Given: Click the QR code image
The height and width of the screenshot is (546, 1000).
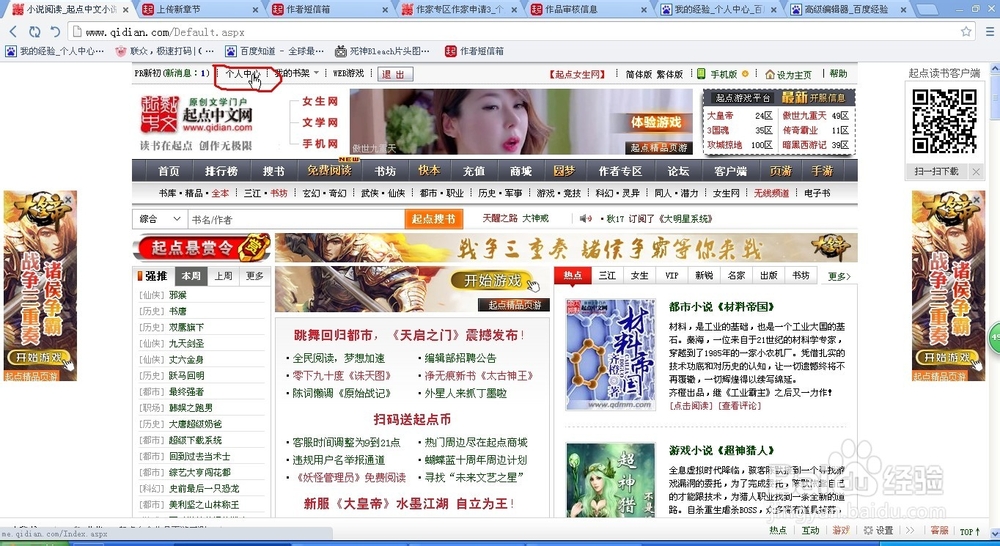Looking at the screenshot, I should point(944,121).
